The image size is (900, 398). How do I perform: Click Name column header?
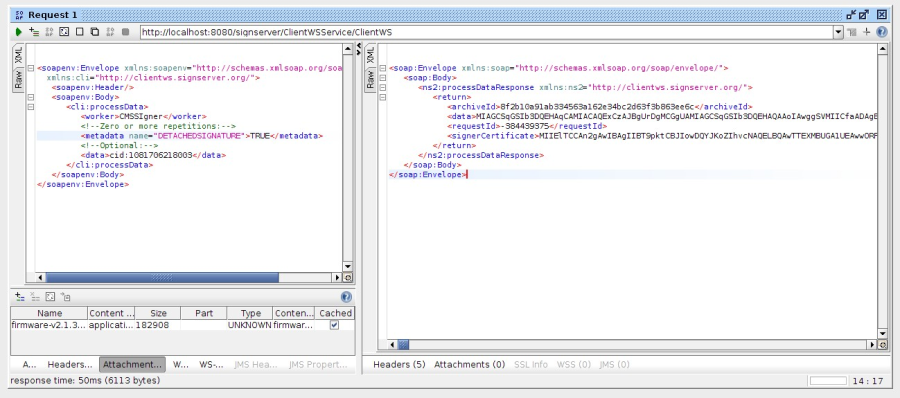click(49, 313)
